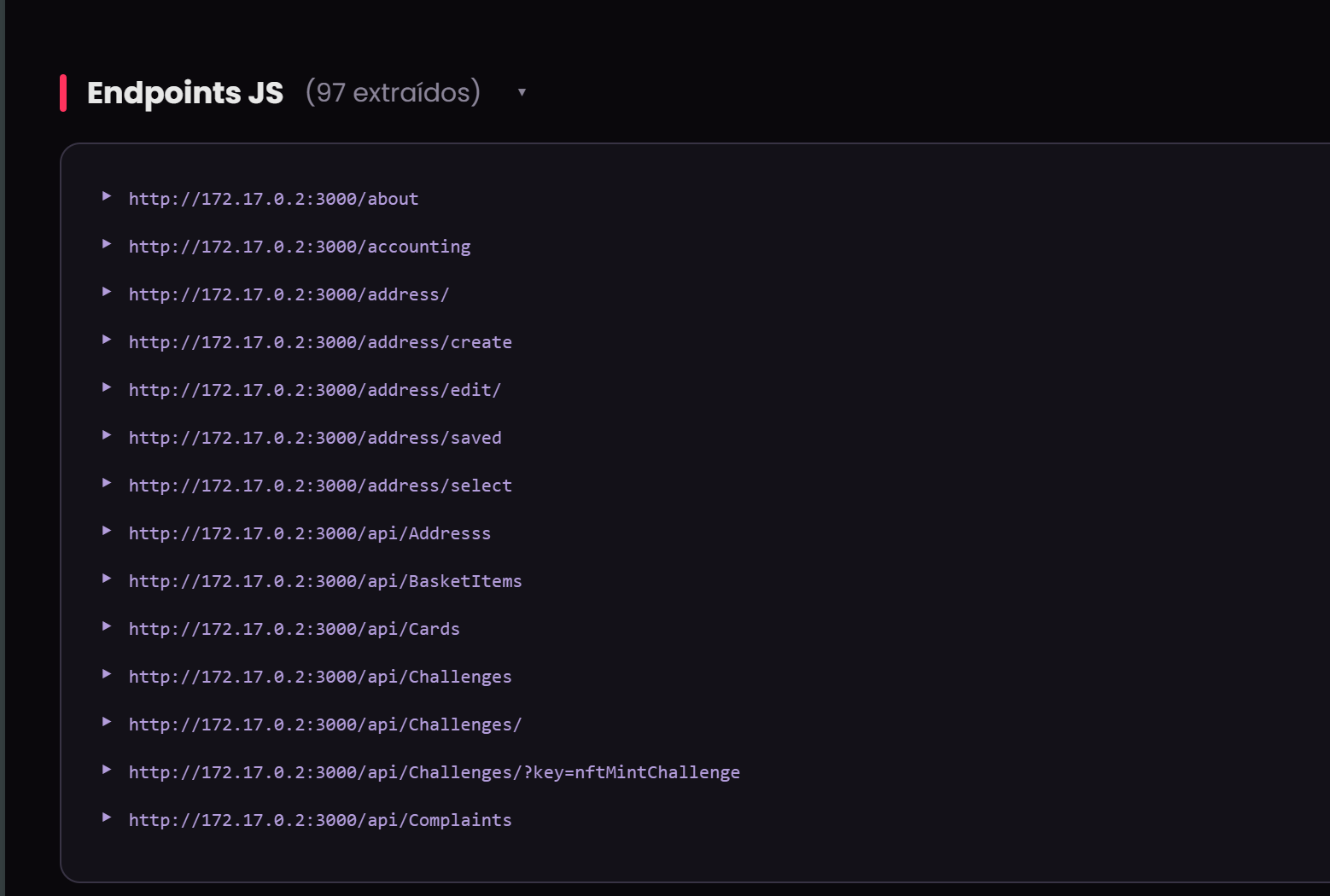Open the /api/Challenges endpoint URL

point(319,676)
